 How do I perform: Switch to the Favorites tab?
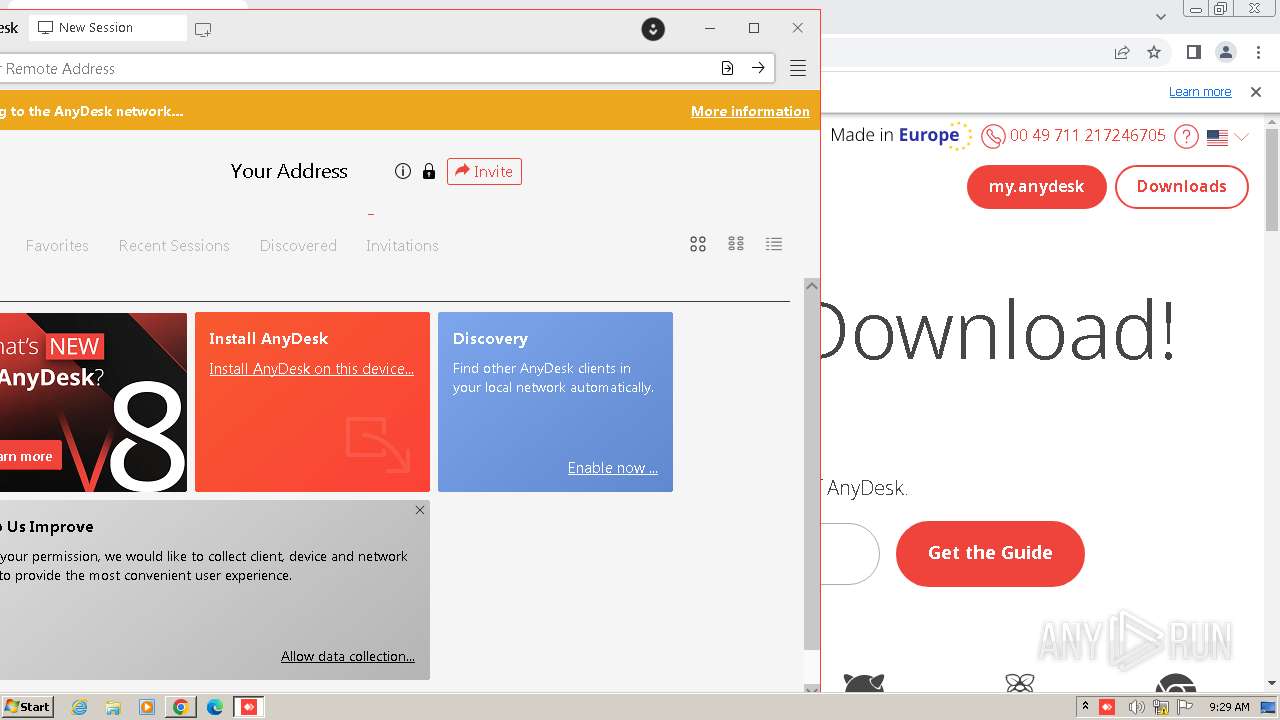point(57,245)
